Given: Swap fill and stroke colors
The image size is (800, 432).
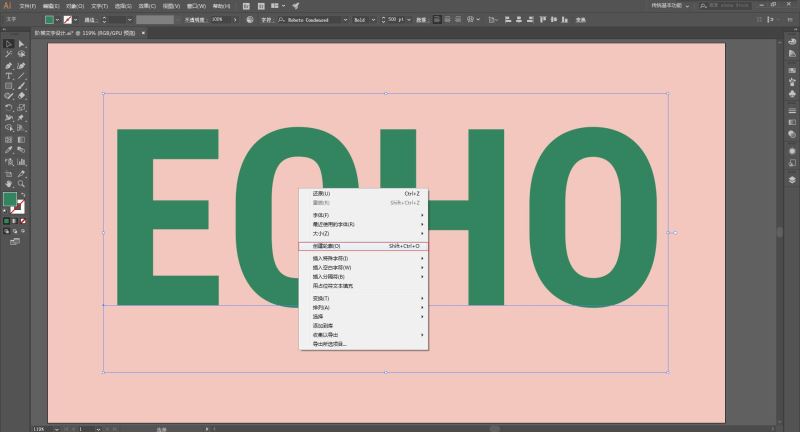Looking at the screenshot, I should pyautogui.click(x=23, y=195).
